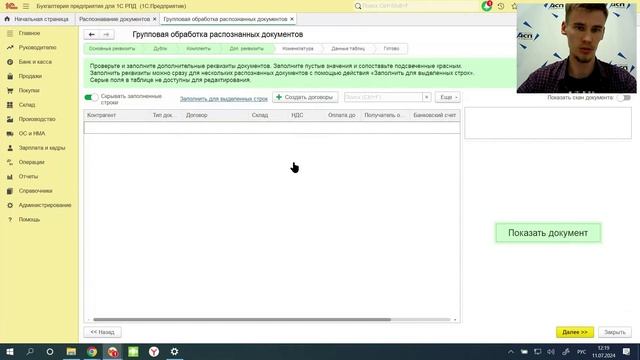Click the Далее >> button
Screen dimensions: 640x360
click(x=575, y=332)
